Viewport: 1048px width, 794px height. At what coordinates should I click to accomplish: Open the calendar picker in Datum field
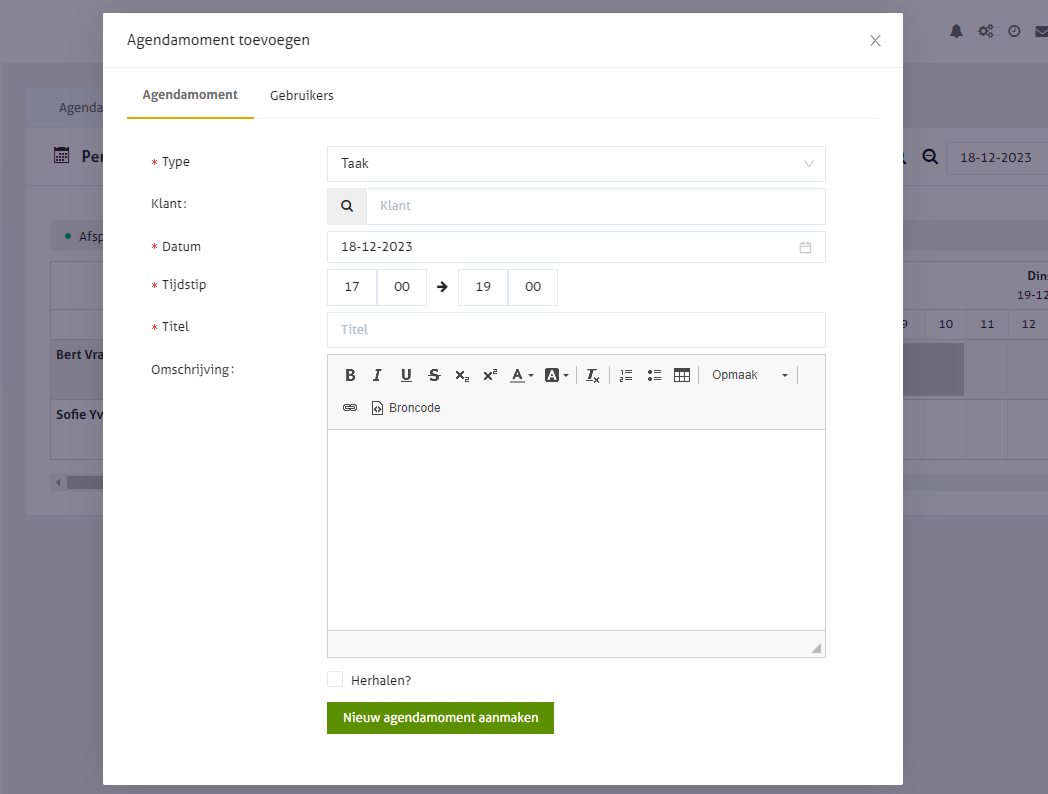tap(805, 247)
